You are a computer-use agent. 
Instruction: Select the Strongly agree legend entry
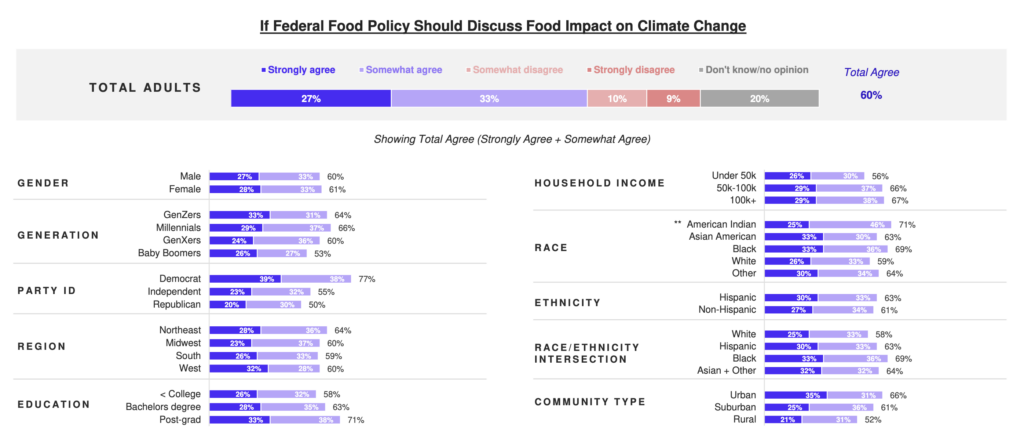(x=298, y=70)
